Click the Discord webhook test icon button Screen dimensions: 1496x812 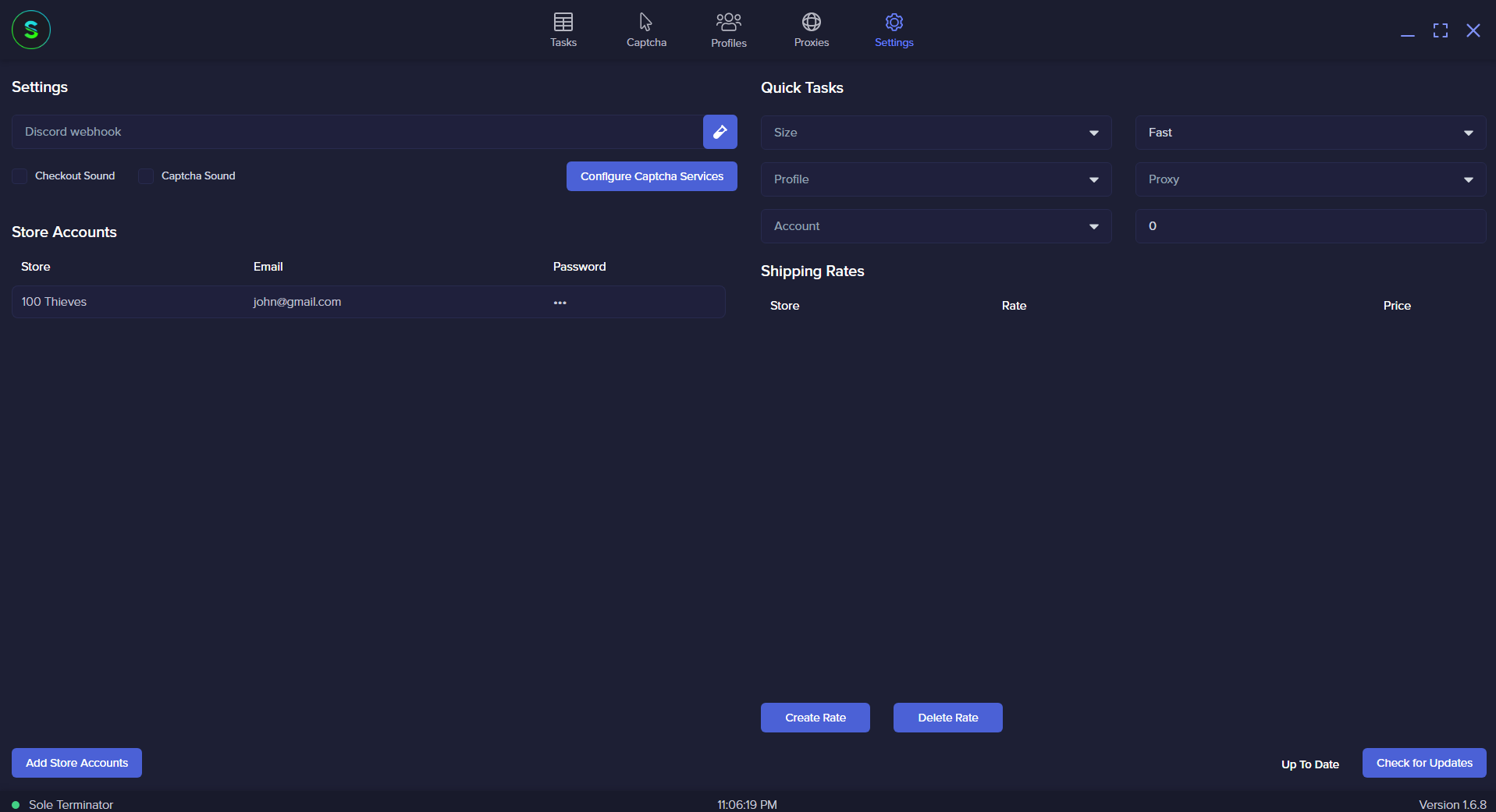[720, 132]
